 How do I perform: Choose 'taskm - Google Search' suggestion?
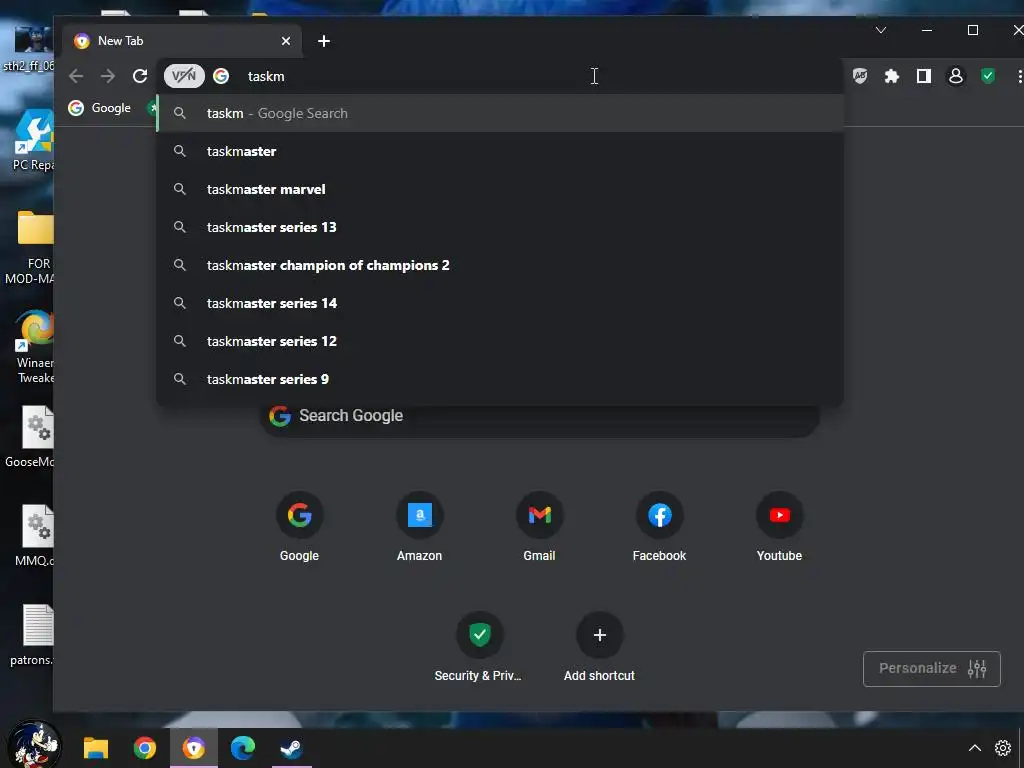[x=500, y=113]
